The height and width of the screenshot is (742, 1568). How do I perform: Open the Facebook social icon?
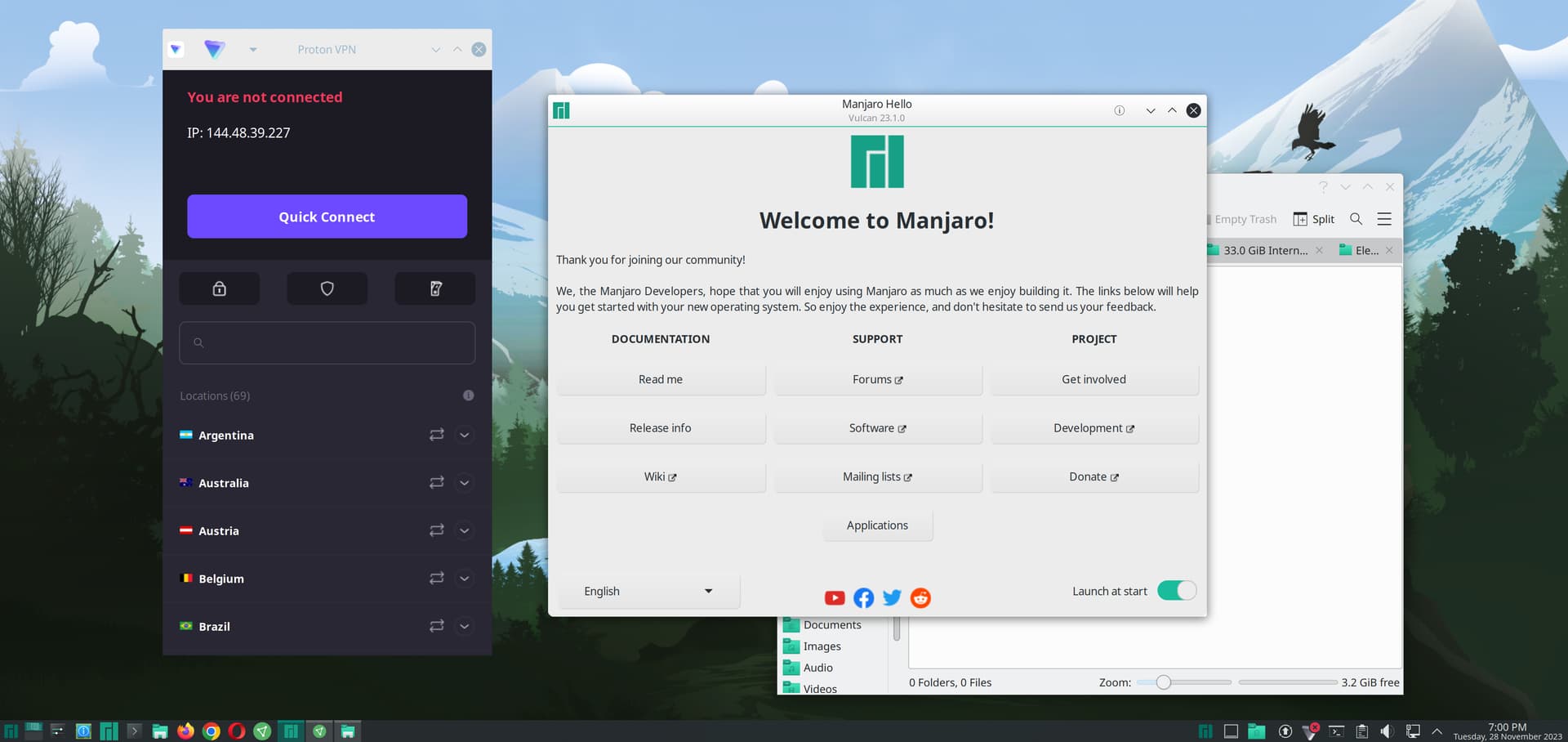(x=863, y=598)
